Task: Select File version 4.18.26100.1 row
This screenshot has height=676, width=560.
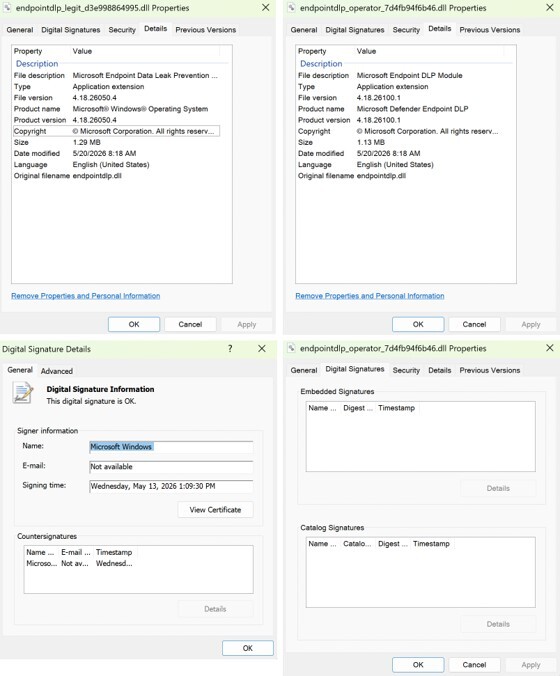Action: [x=400, y=98]
